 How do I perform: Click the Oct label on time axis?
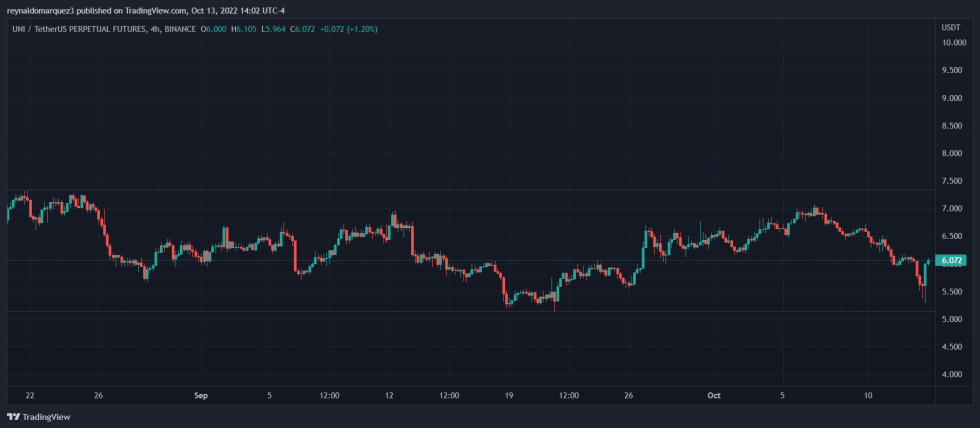tap(713, 395)
